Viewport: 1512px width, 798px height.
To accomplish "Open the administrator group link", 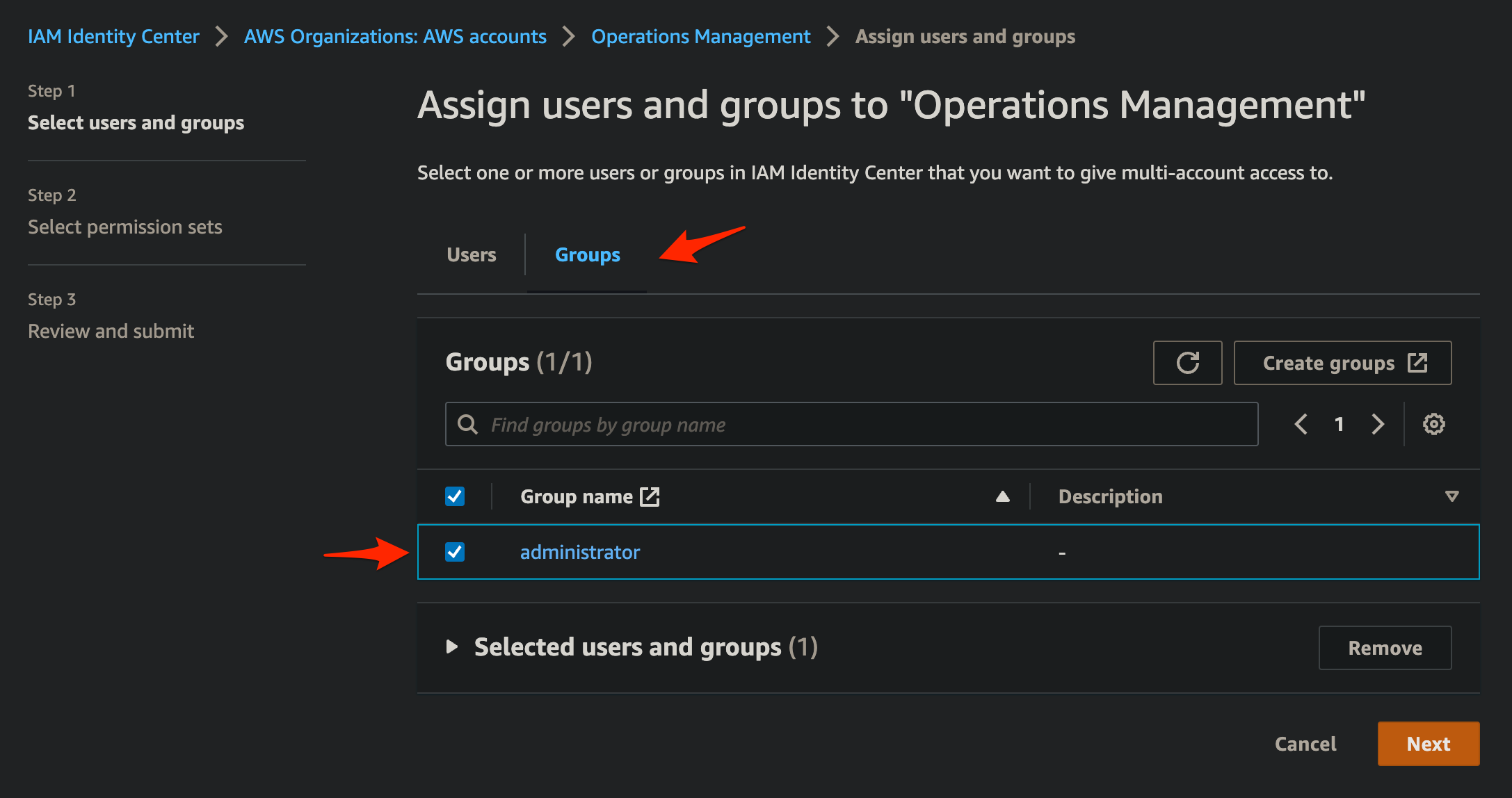I will click(580, 552).
